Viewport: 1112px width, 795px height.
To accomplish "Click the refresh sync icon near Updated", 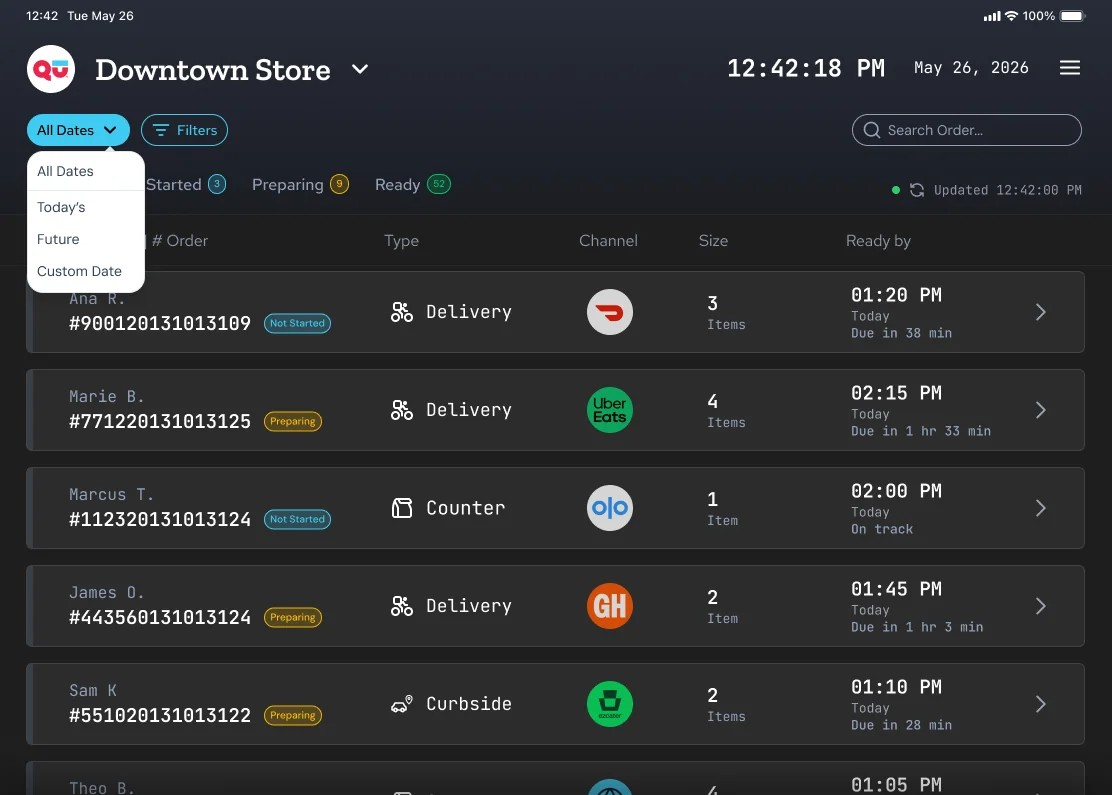I will click(x=916, y=190).
